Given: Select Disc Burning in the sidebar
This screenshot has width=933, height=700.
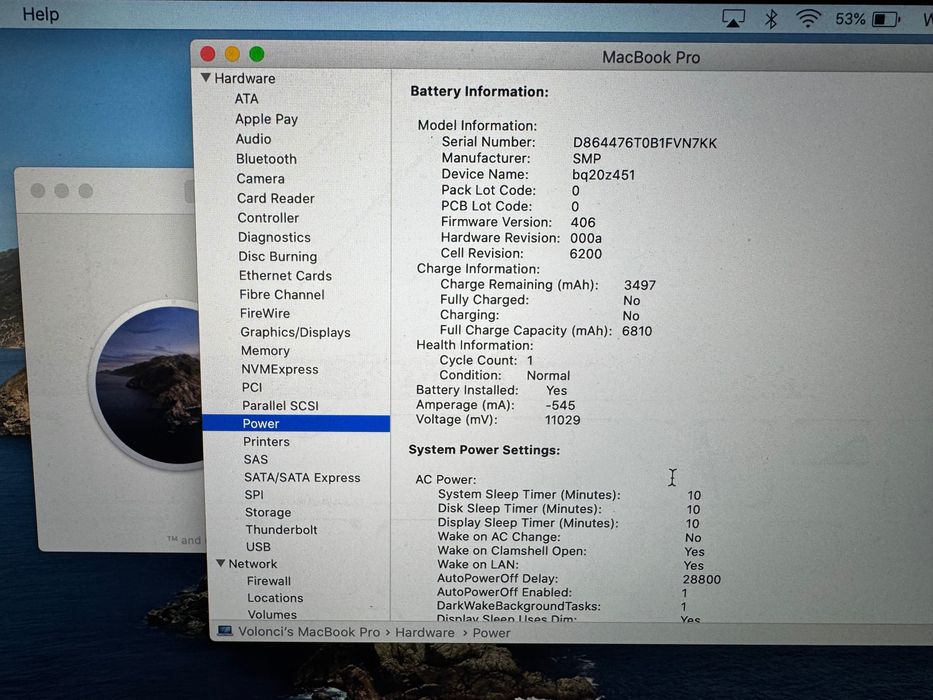Looking at the screenshot, I should pos(278,257).
